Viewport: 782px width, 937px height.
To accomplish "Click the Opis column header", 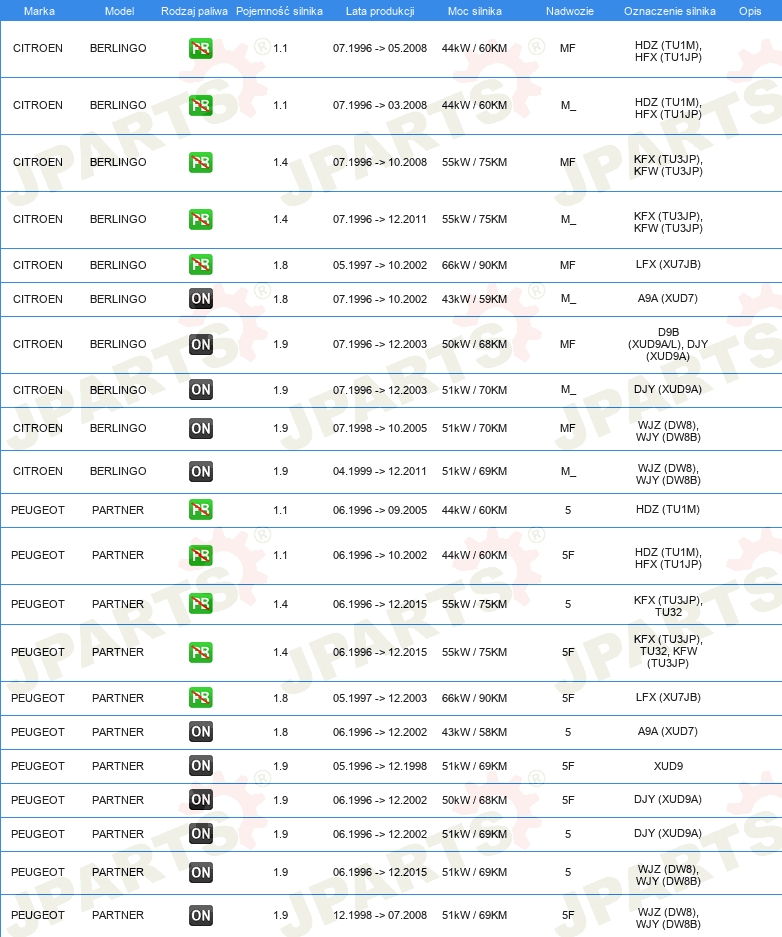I will tap(750, 11).
